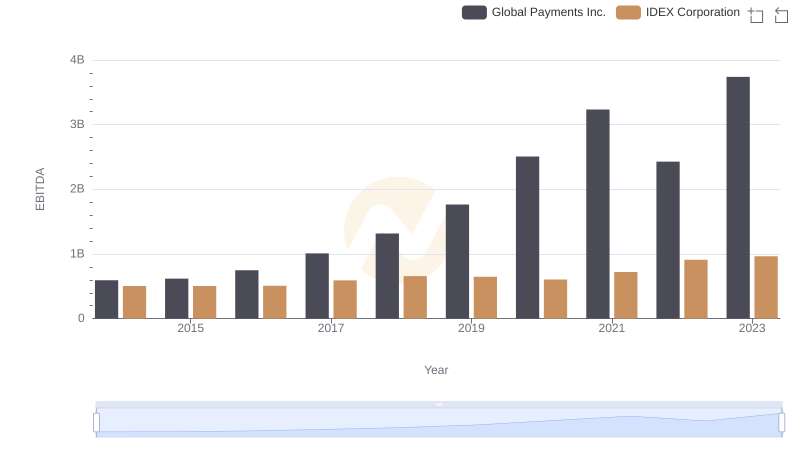Viewport: 800px width, 461px height.
Task: Select Global Payments 2019 bar
Action: tap(457, 262)
